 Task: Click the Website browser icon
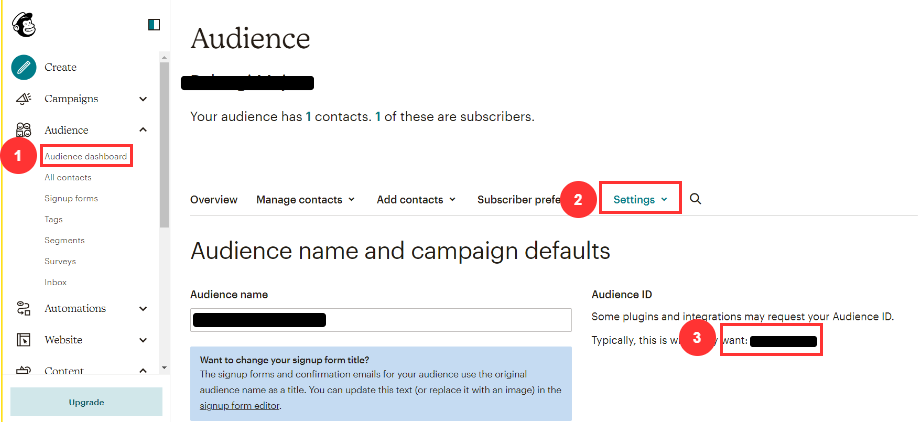23,340
